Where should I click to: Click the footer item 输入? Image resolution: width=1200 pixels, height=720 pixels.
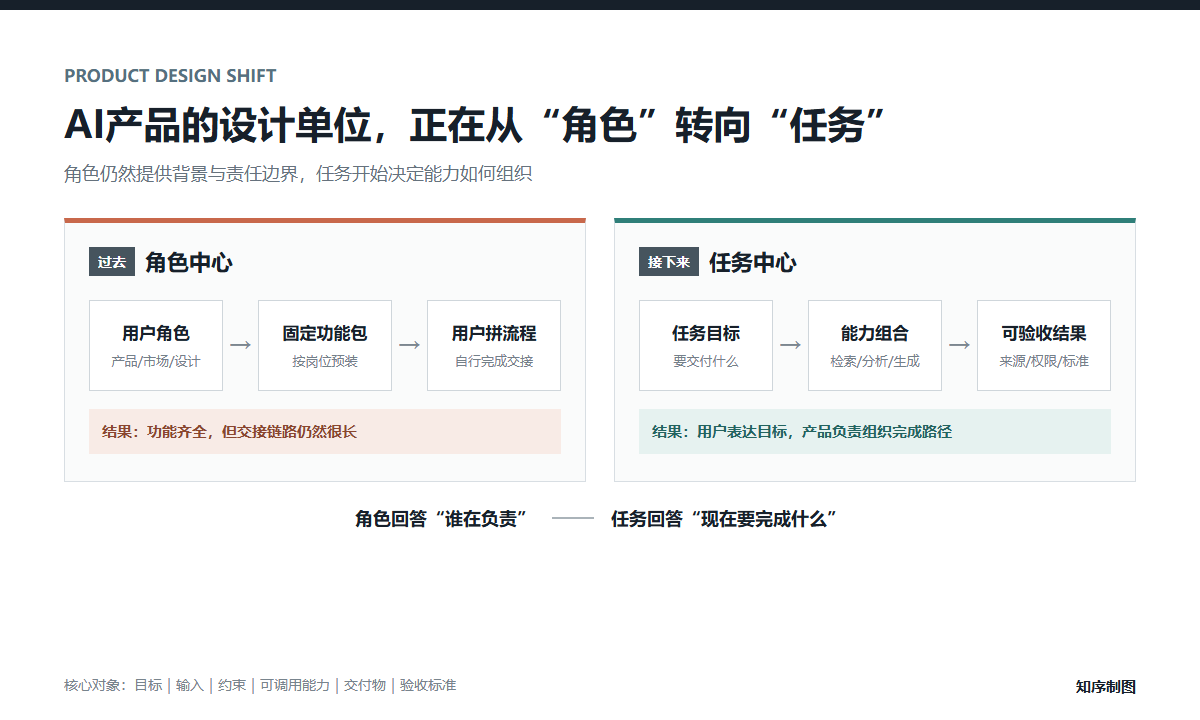coord(190,685)
